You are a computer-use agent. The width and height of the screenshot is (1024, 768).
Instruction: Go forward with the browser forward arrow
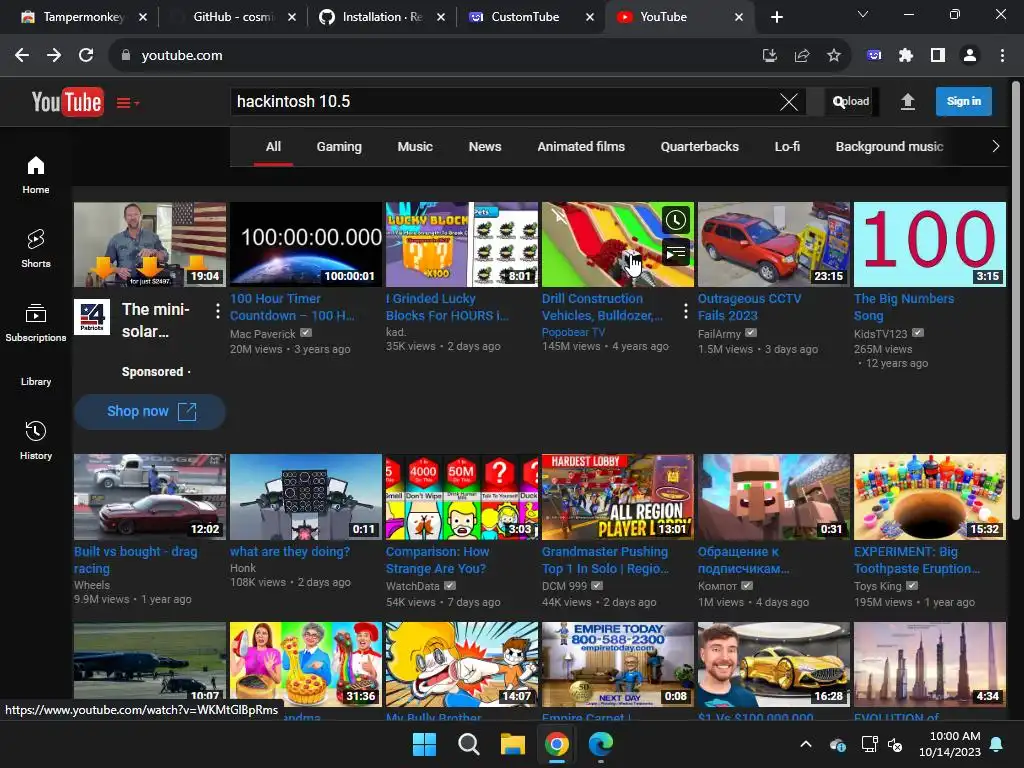coord(54,56)
